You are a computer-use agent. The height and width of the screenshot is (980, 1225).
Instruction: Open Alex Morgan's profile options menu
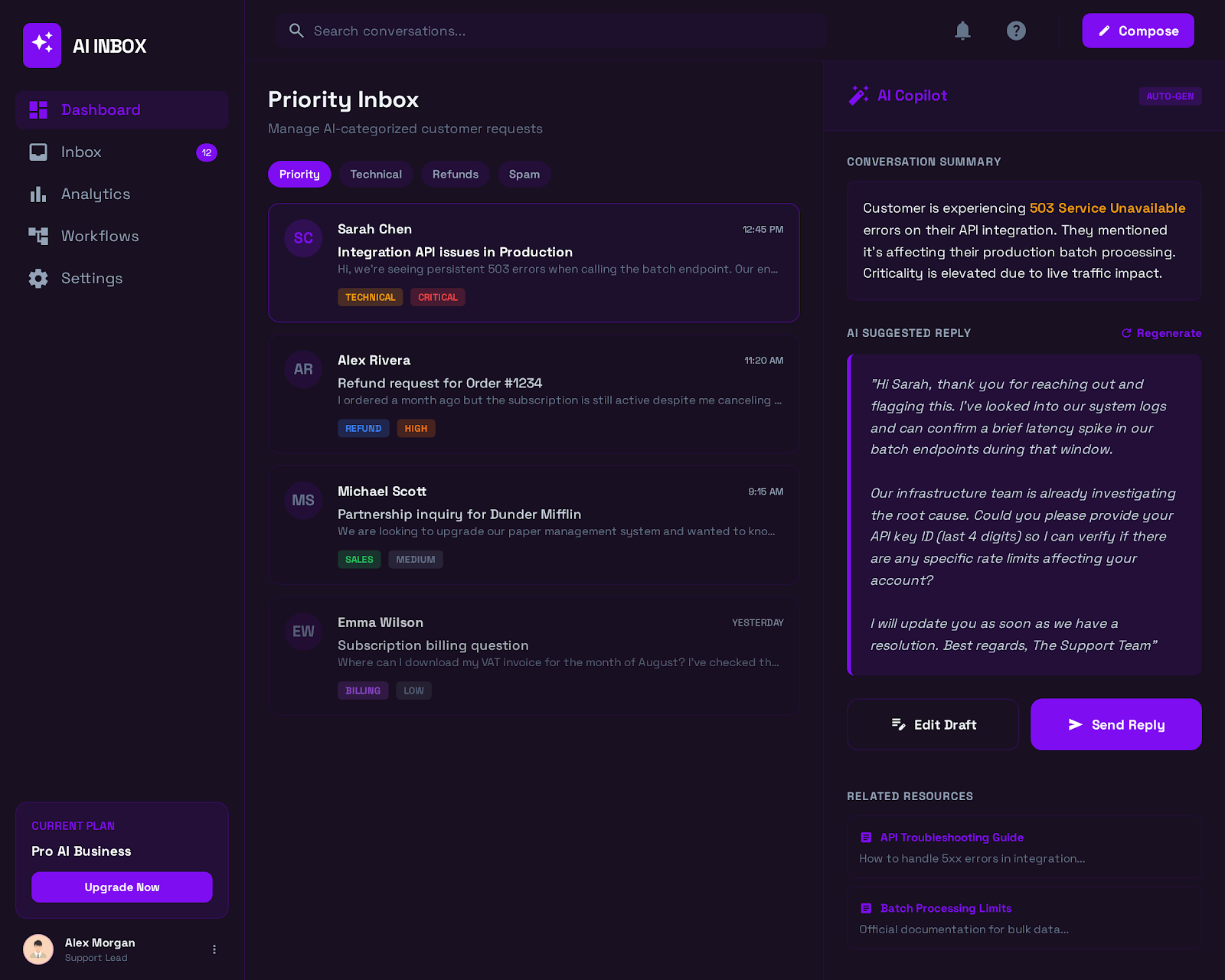tap(214, 949)
